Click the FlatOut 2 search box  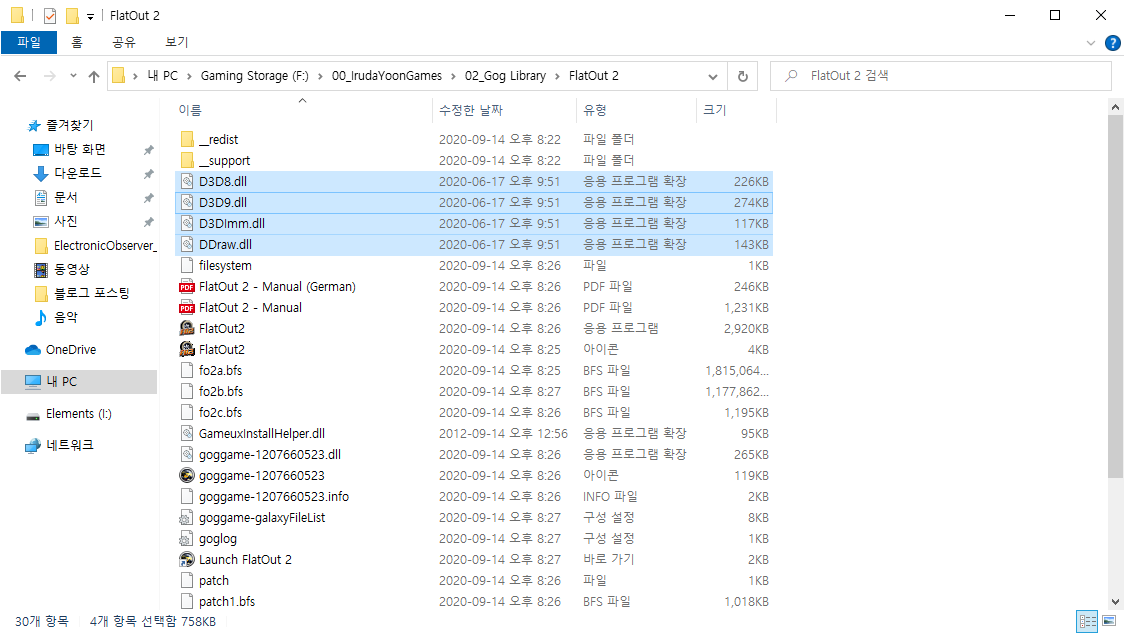point(941,76)
